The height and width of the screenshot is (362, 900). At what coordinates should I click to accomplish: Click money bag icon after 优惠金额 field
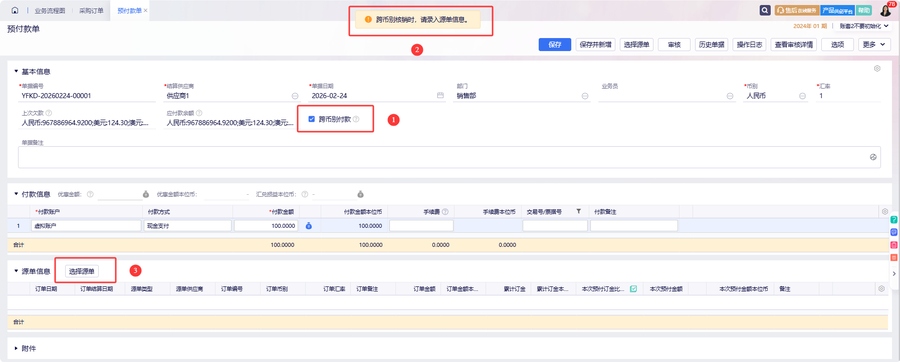(146, 194)
